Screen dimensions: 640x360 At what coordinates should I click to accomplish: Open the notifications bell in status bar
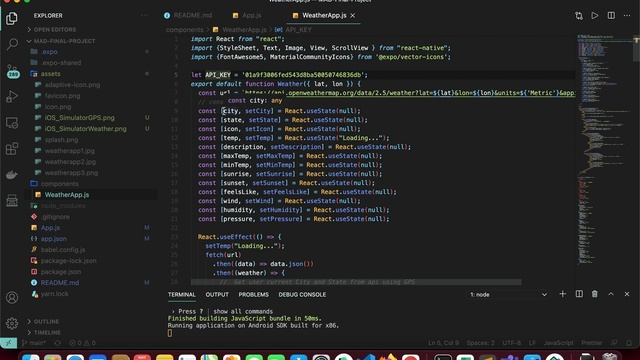coord(629,343)
